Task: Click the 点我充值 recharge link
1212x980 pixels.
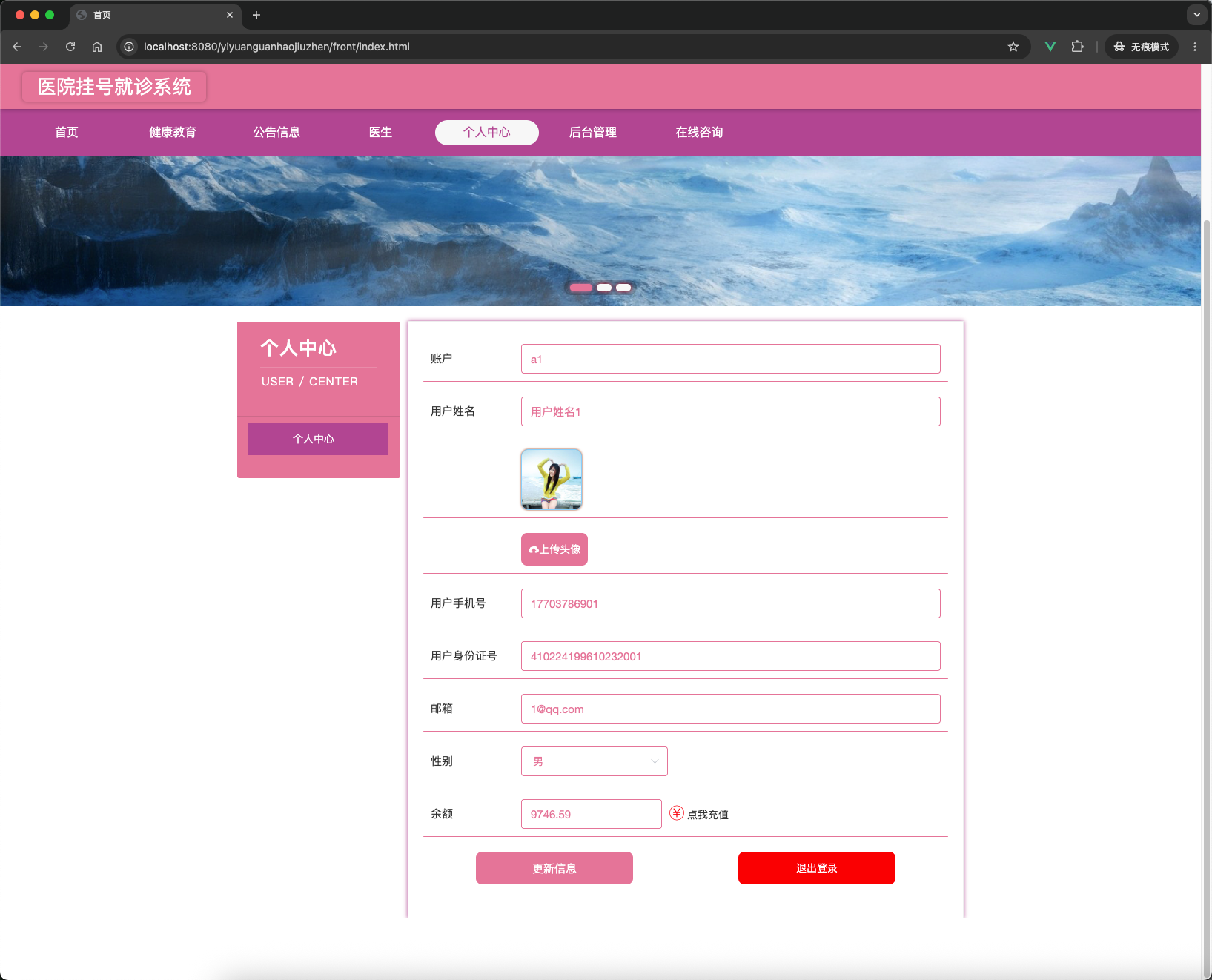Action: [x=708, y=815]
